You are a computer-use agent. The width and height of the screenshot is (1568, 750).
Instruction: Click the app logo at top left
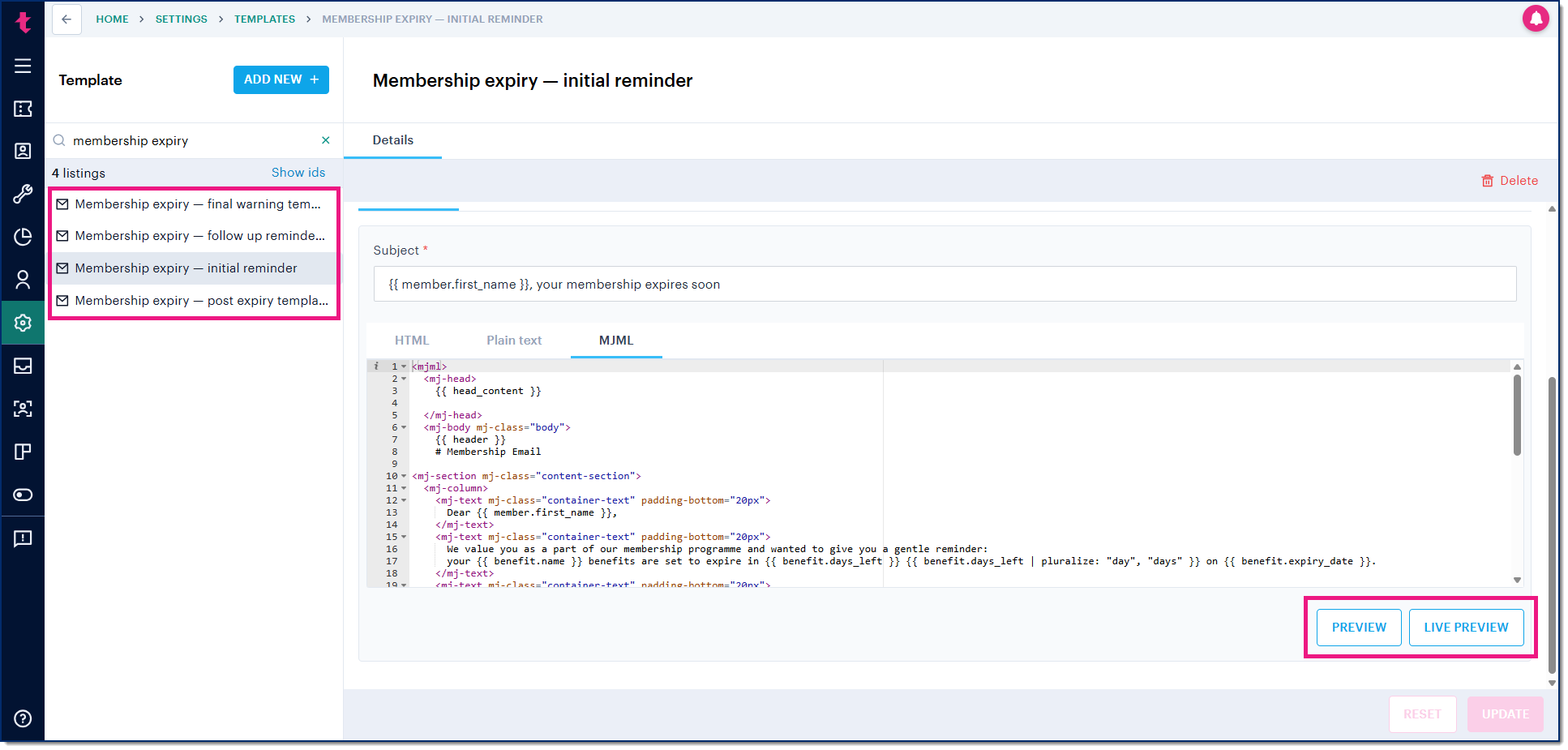point(24,22)
